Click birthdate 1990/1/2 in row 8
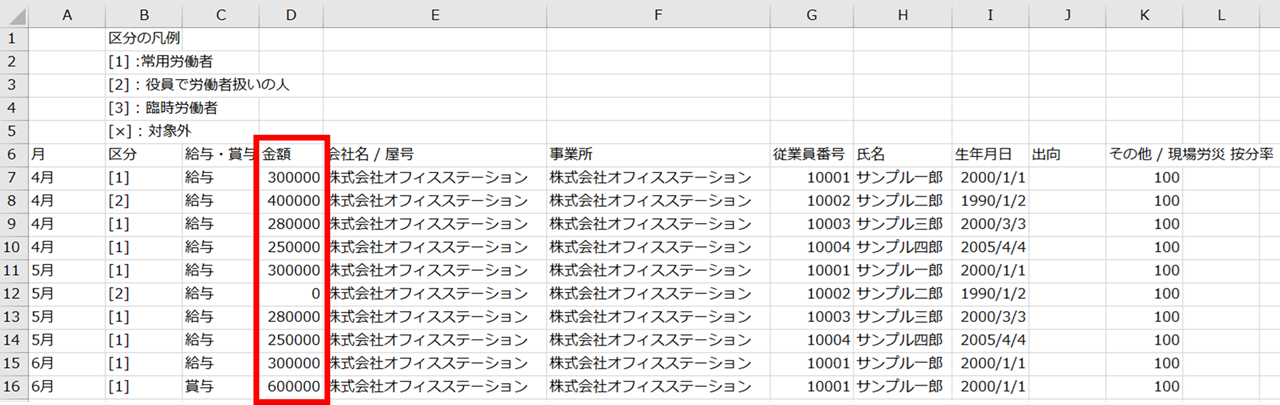 click(990, 201)
